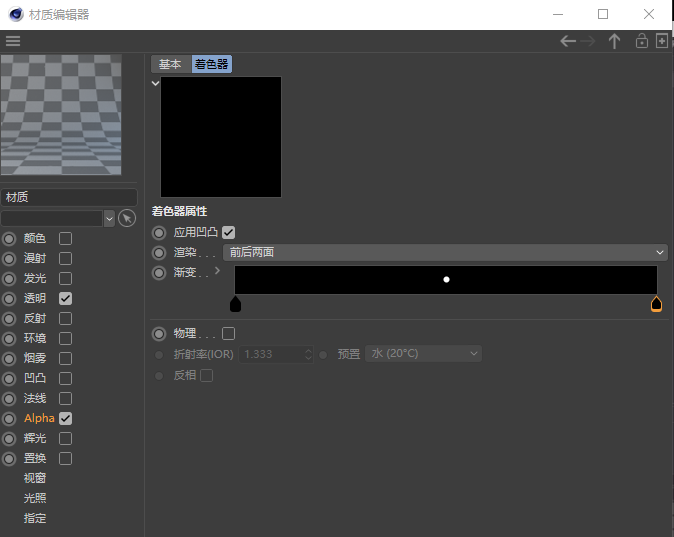The width and height of the screenshot is (674, 537).
Task: Enable the 物理 checkbox
Action: coord(228,333)
